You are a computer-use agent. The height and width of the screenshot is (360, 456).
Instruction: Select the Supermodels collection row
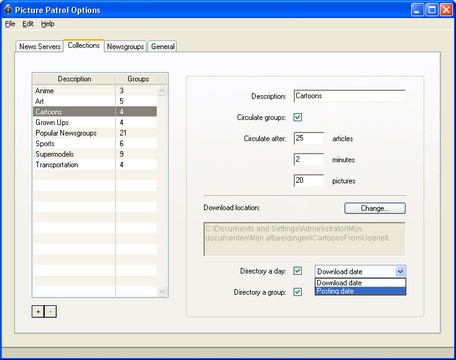click(95, 154)
